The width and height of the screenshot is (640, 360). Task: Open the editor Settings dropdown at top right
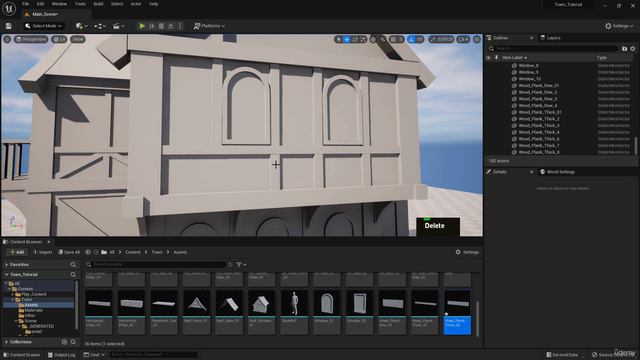click(619, 26)
